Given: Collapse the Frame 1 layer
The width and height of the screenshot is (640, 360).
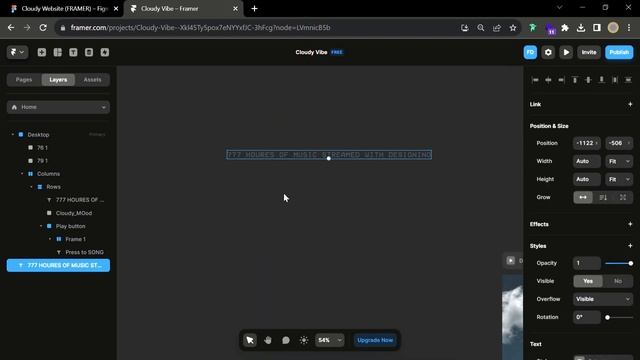Looking at the screenshot, I should click(x=50, y=239).
